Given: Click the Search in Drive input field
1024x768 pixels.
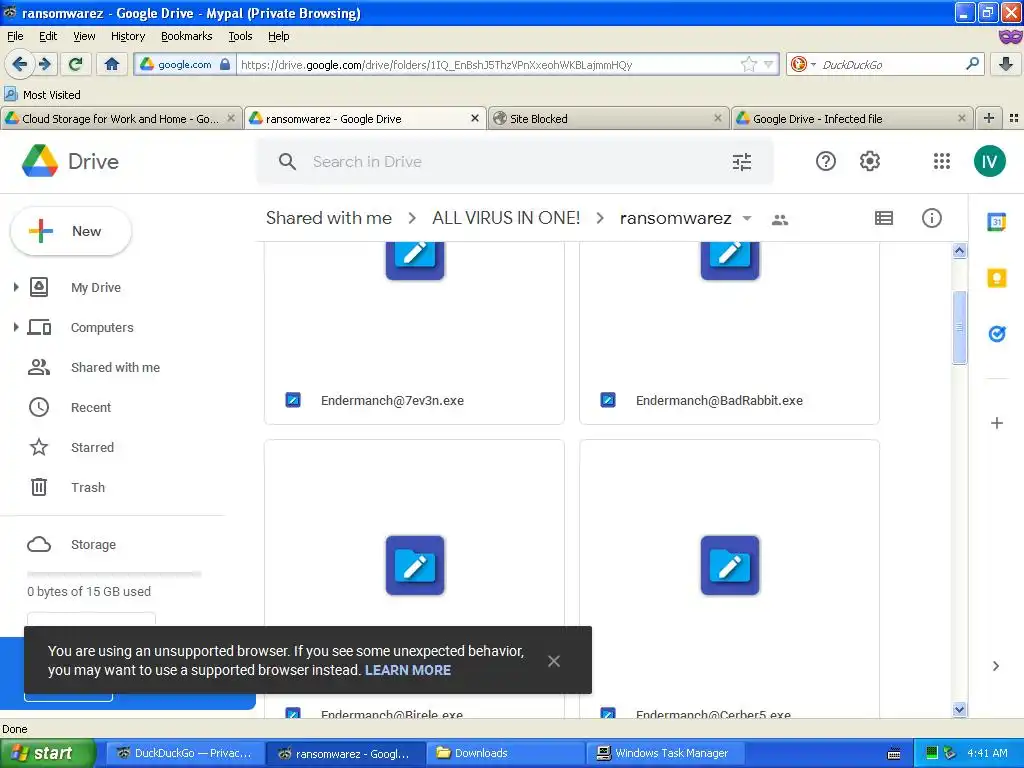Looking at the screenshot, I should pyautogui.click(x=516, y=161).
